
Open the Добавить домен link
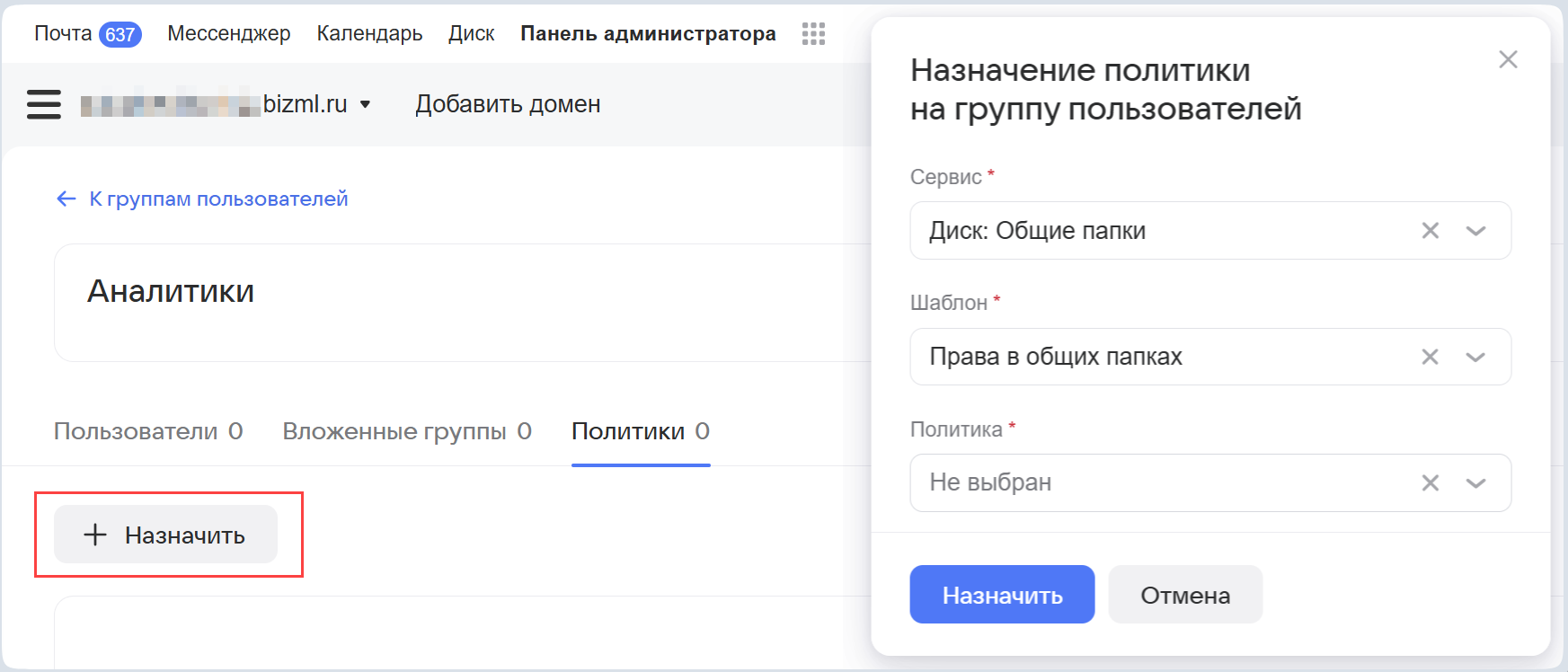coord(508,104)
